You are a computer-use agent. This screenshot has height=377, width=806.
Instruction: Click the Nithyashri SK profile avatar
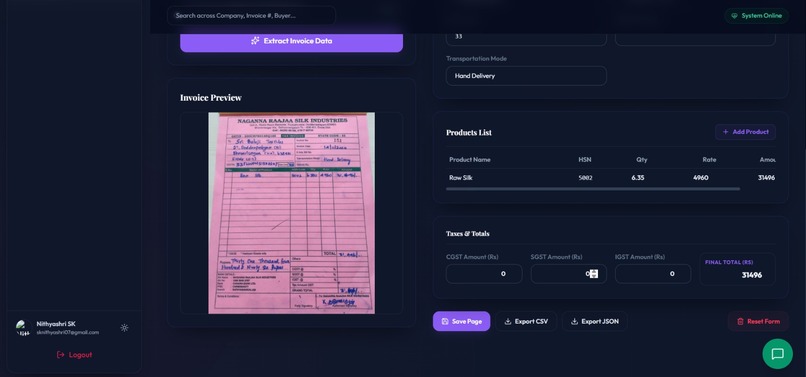(x=23, y=328)
